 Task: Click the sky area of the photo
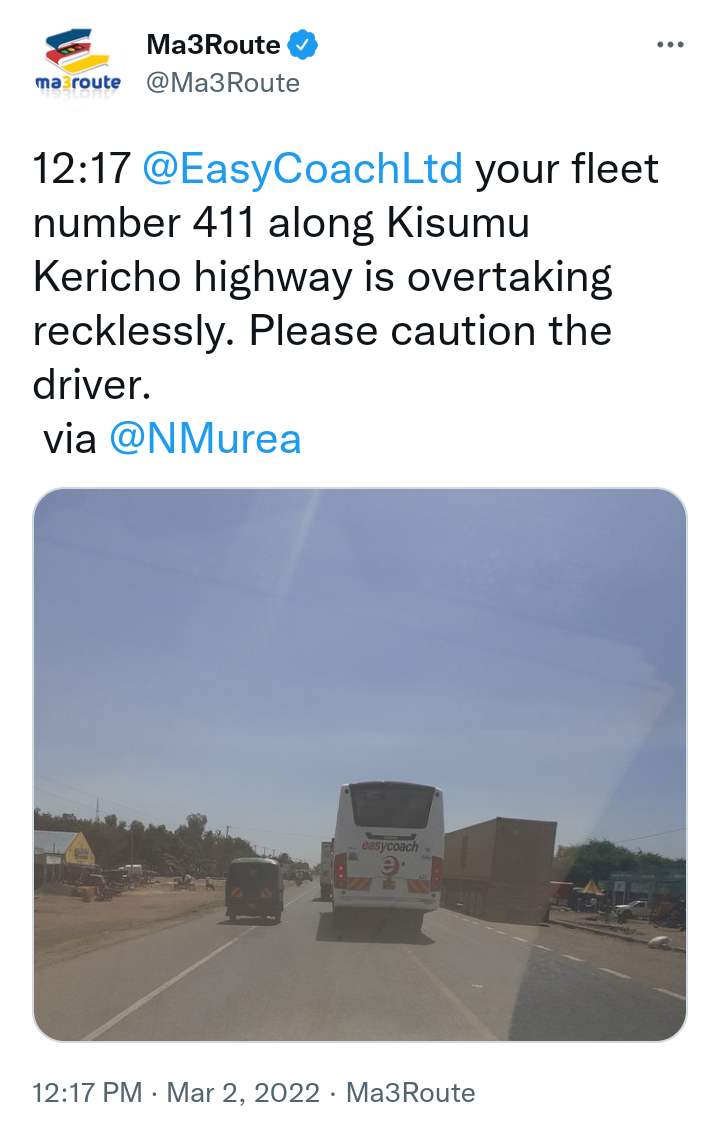(360, 634)
